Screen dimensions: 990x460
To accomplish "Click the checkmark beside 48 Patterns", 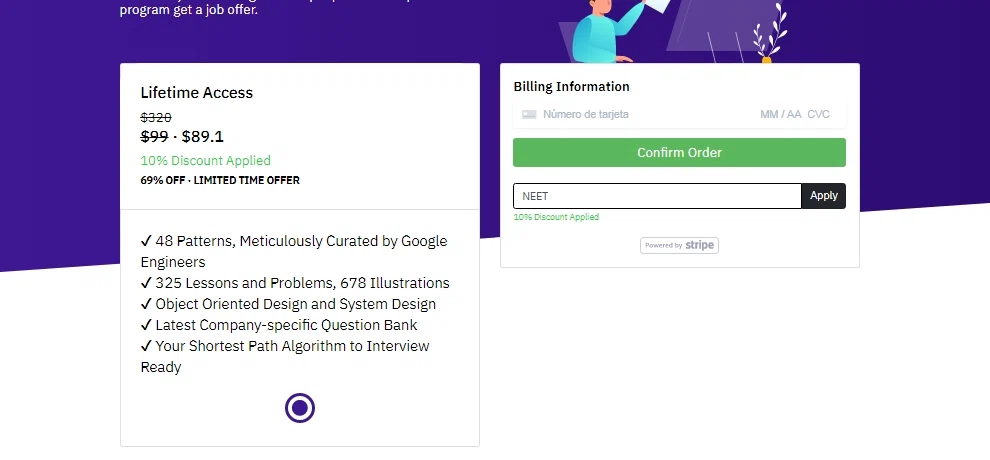I will (x=146, y=241).
